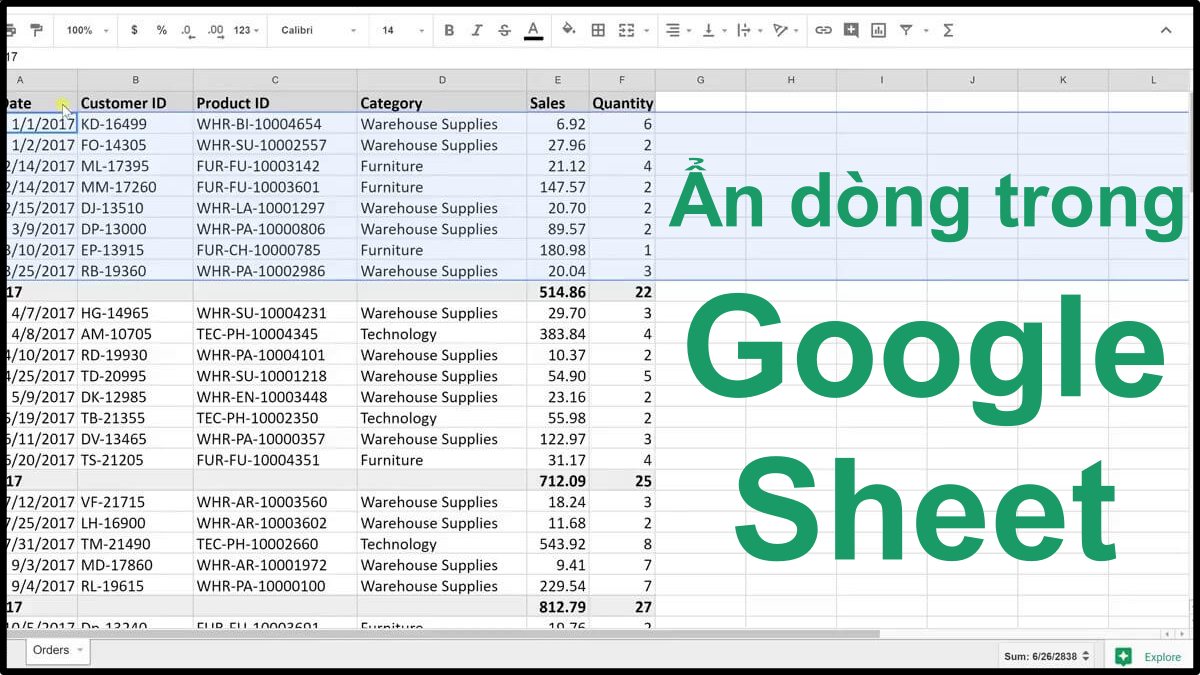This screenshot has height=675, width=1200.
Task: Open the Functions (sigma) icon
Action: pyautogui.click(x=948, y=30)
